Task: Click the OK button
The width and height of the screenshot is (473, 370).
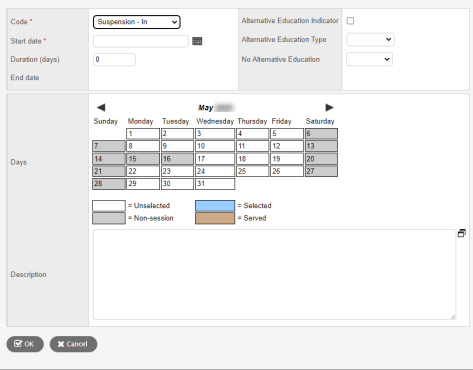Action: [25, 344]
